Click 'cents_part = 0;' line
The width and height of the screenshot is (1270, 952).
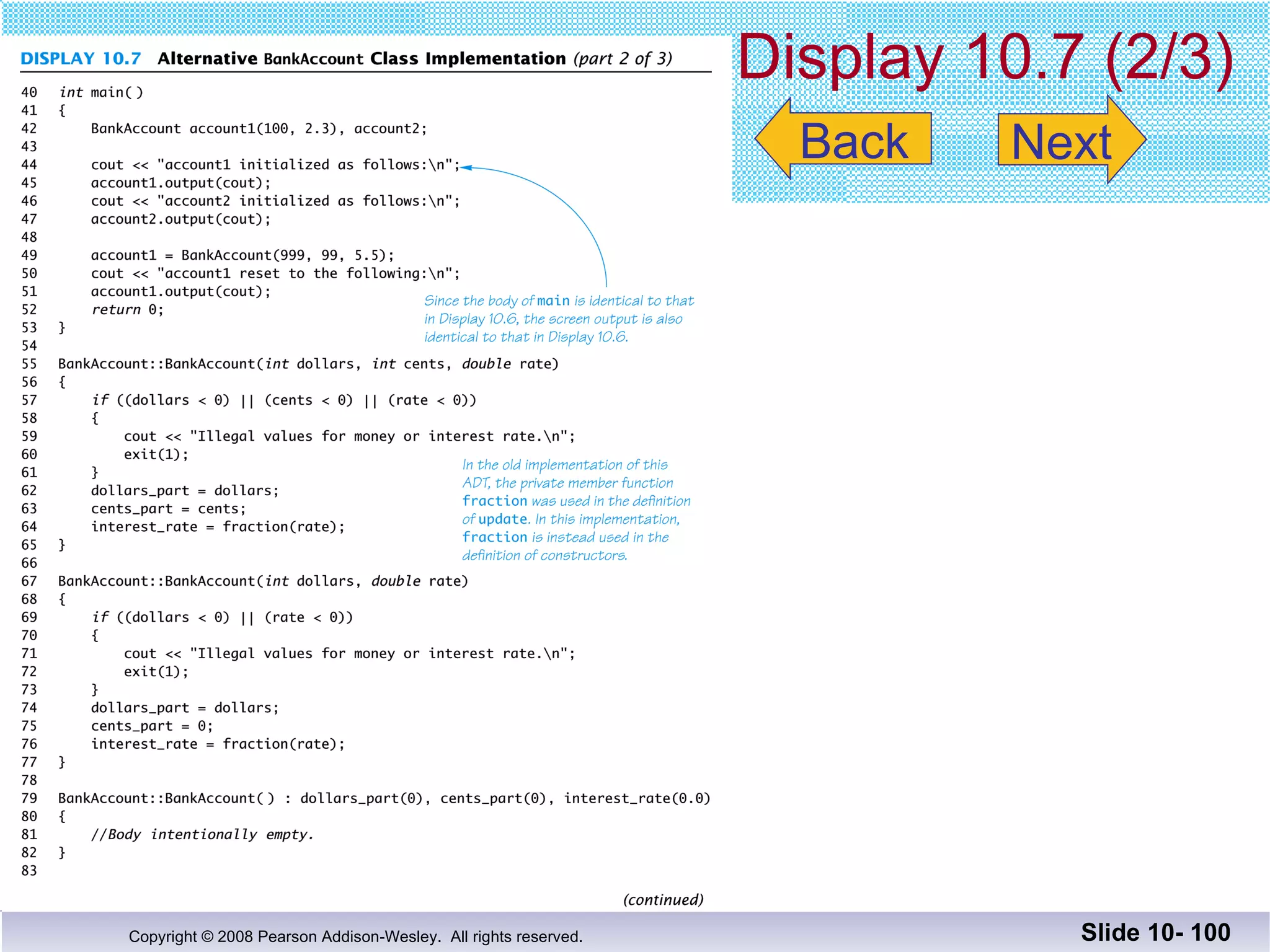pyautogui.click(x=152, y=726)
